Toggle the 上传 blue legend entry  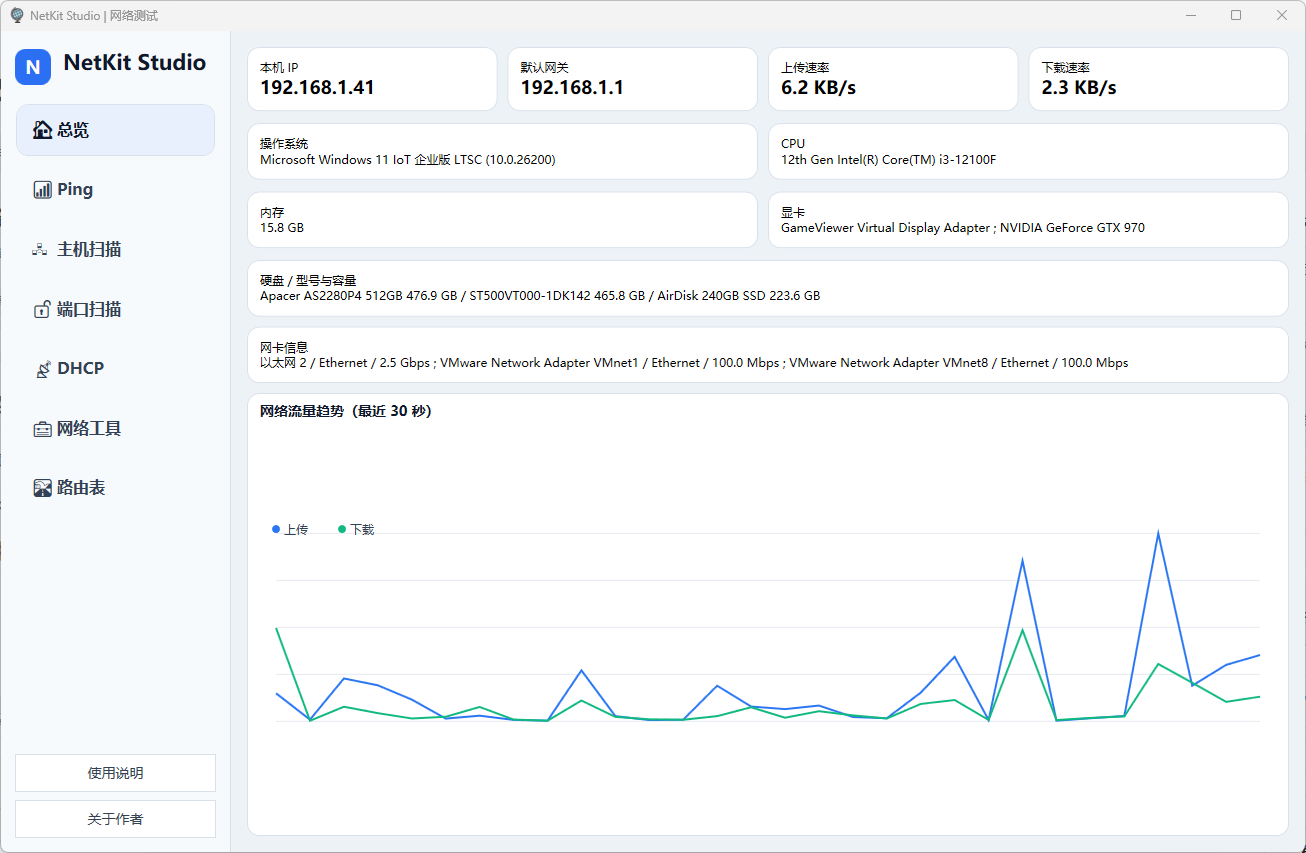[290, 529]
